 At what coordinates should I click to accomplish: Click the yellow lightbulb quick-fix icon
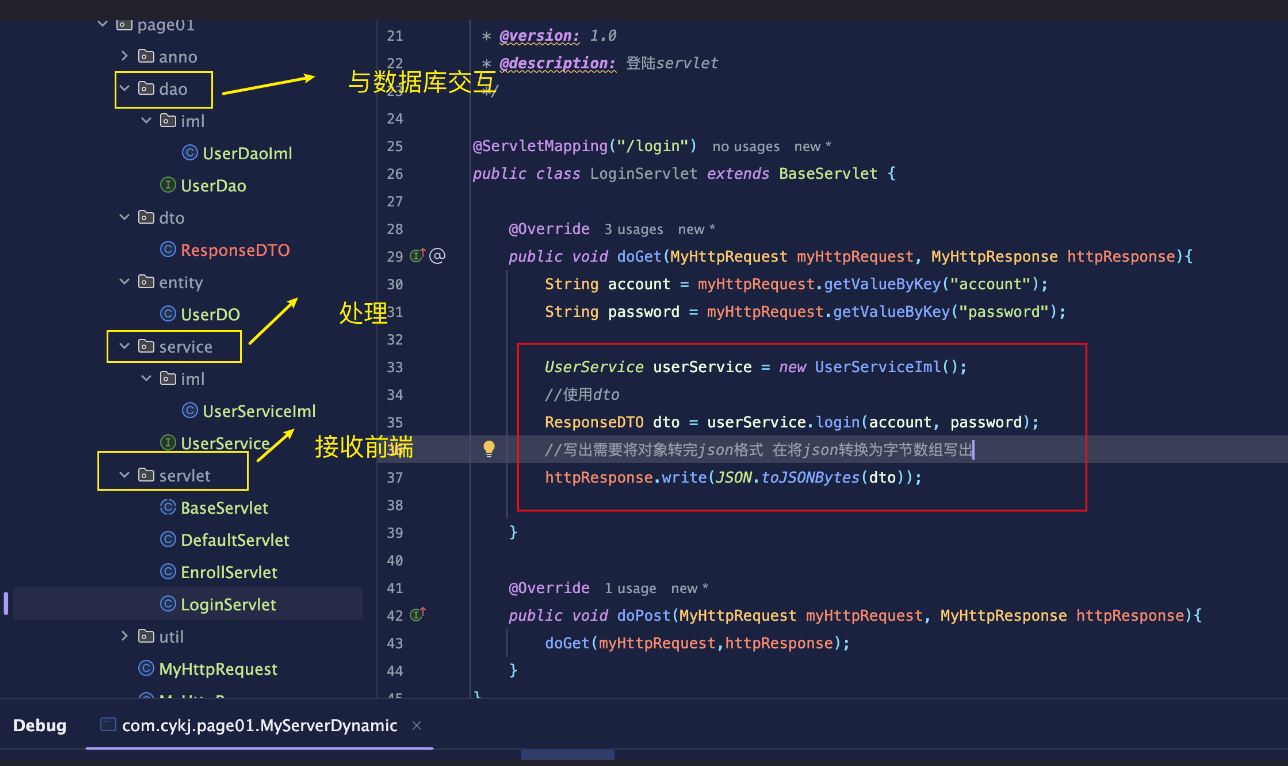[489, 449]
